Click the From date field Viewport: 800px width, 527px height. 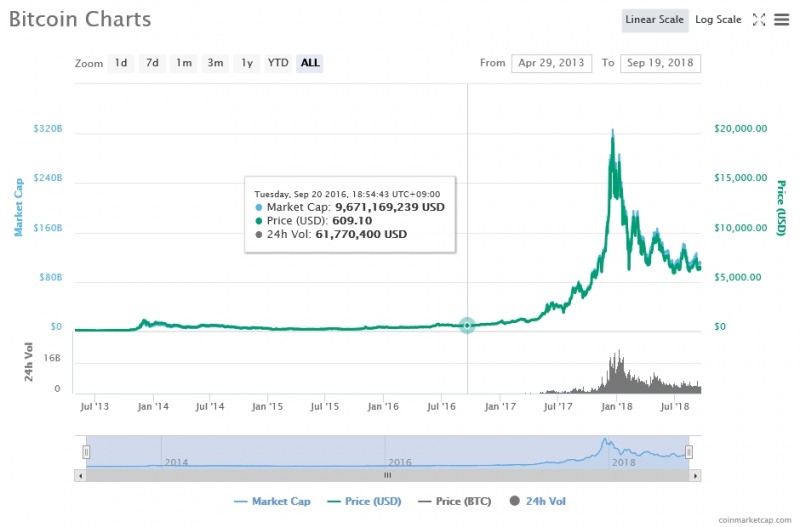coord(551,63)
